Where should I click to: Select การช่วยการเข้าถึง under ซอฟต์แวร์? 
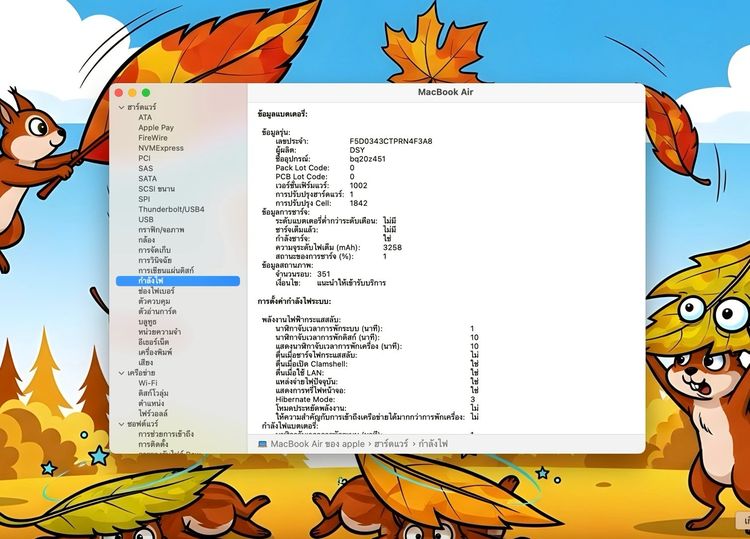point(166,434)
